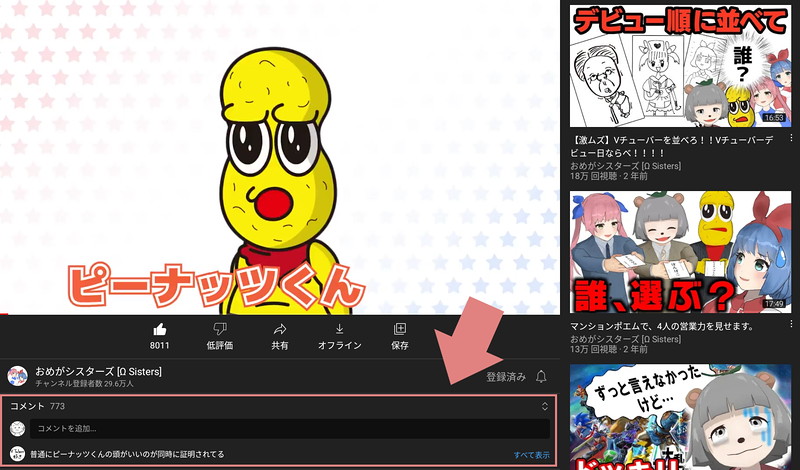Click すべて表示 to show all comments

click(x=532, y=455)
